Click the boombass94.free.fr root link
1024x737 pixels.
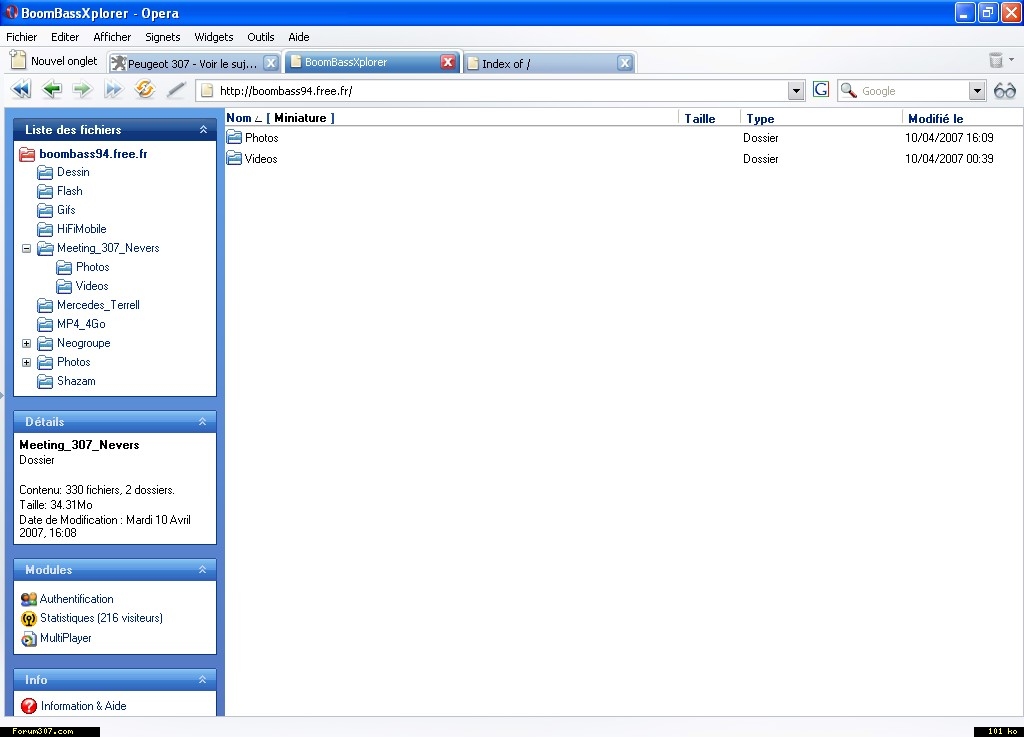pos(93,154)
